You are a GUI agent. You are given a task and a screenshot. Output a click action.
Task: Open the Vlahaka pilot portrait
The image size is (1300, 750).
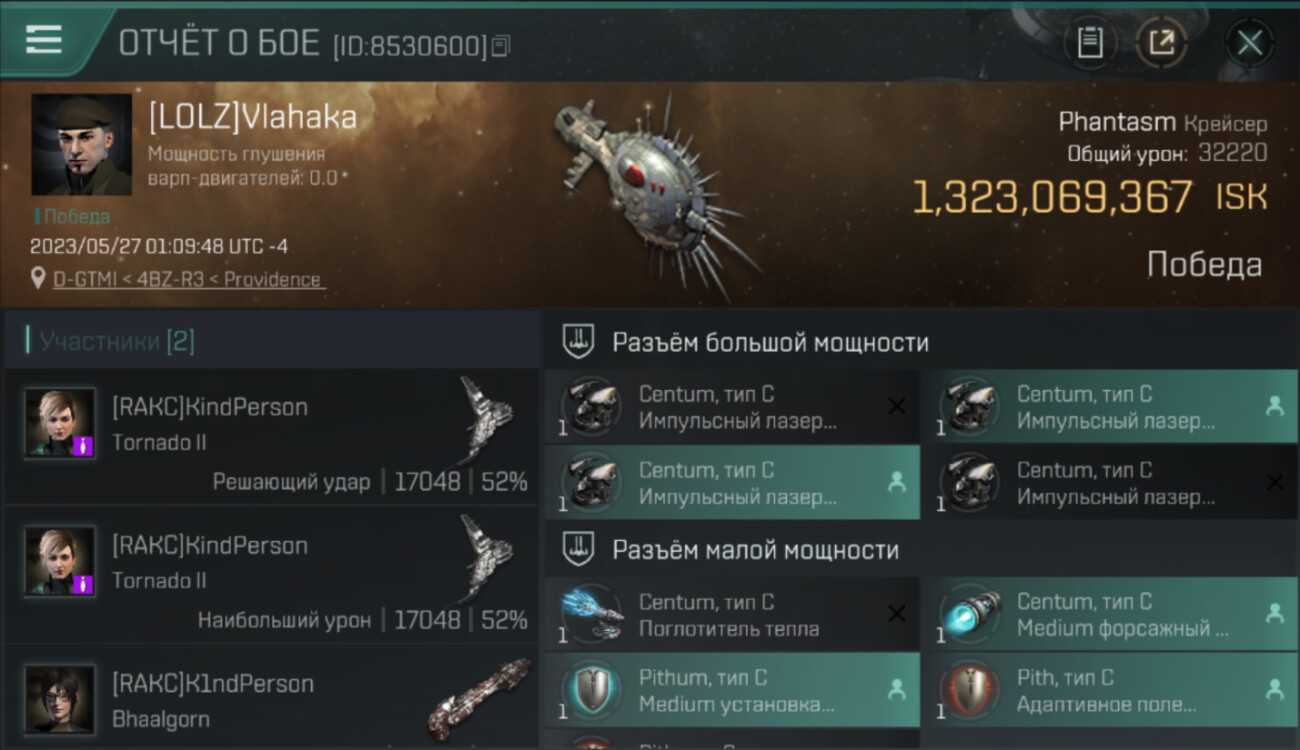(81, 145)
